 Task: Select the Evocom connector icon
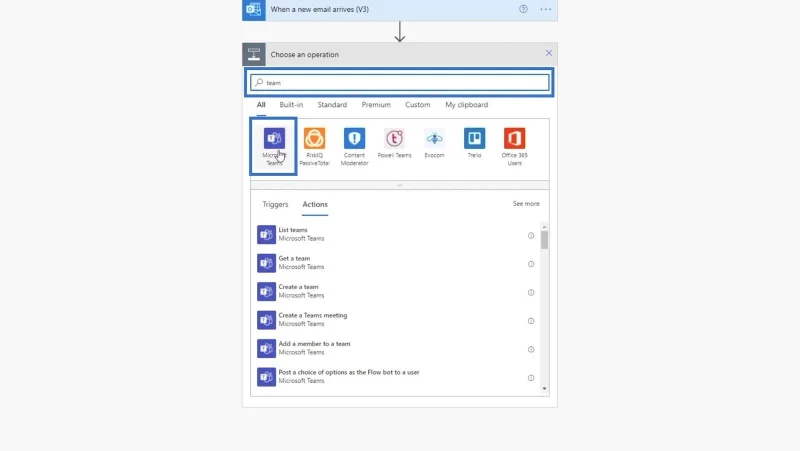(x=434, y=138)
